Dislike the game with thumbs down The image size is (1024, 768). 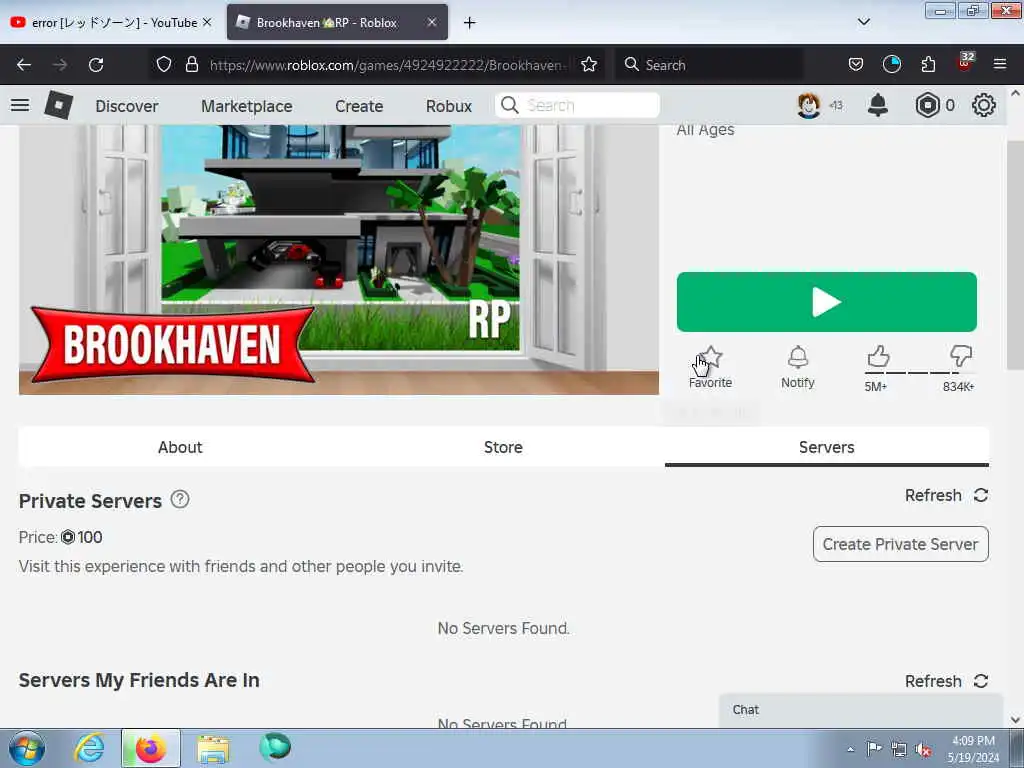pyautogui.click(x=961, y=357)
